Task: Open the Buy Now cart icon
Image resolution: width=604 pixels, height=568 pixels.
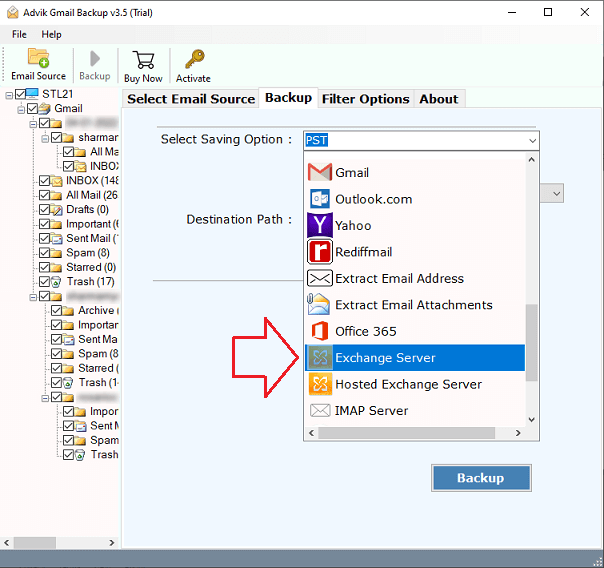Action: pyautogui.click(x=143, y=60)
